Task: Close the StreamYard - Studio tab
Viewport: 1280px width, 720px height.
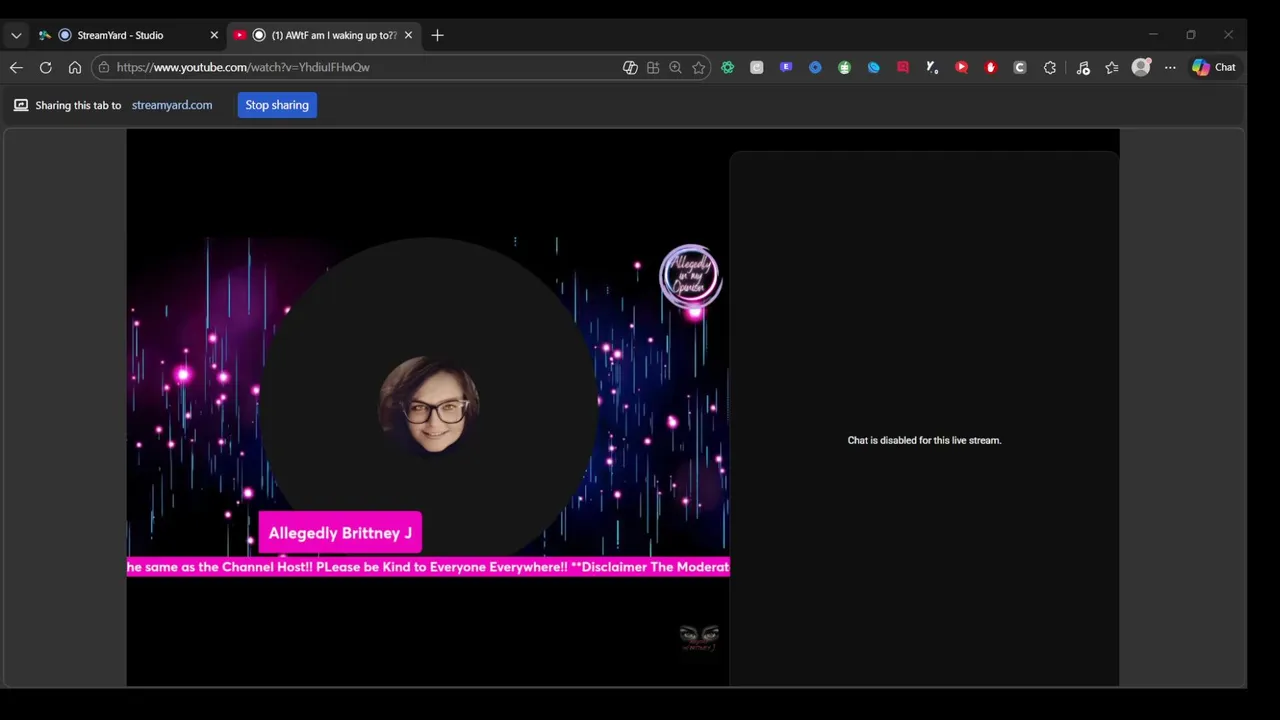Action: 214,35
